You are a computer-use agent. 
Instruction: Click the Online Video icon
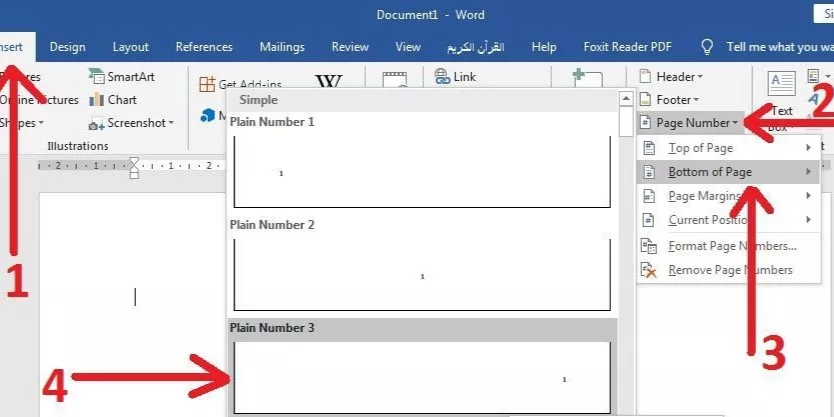[x=394, y=79]
